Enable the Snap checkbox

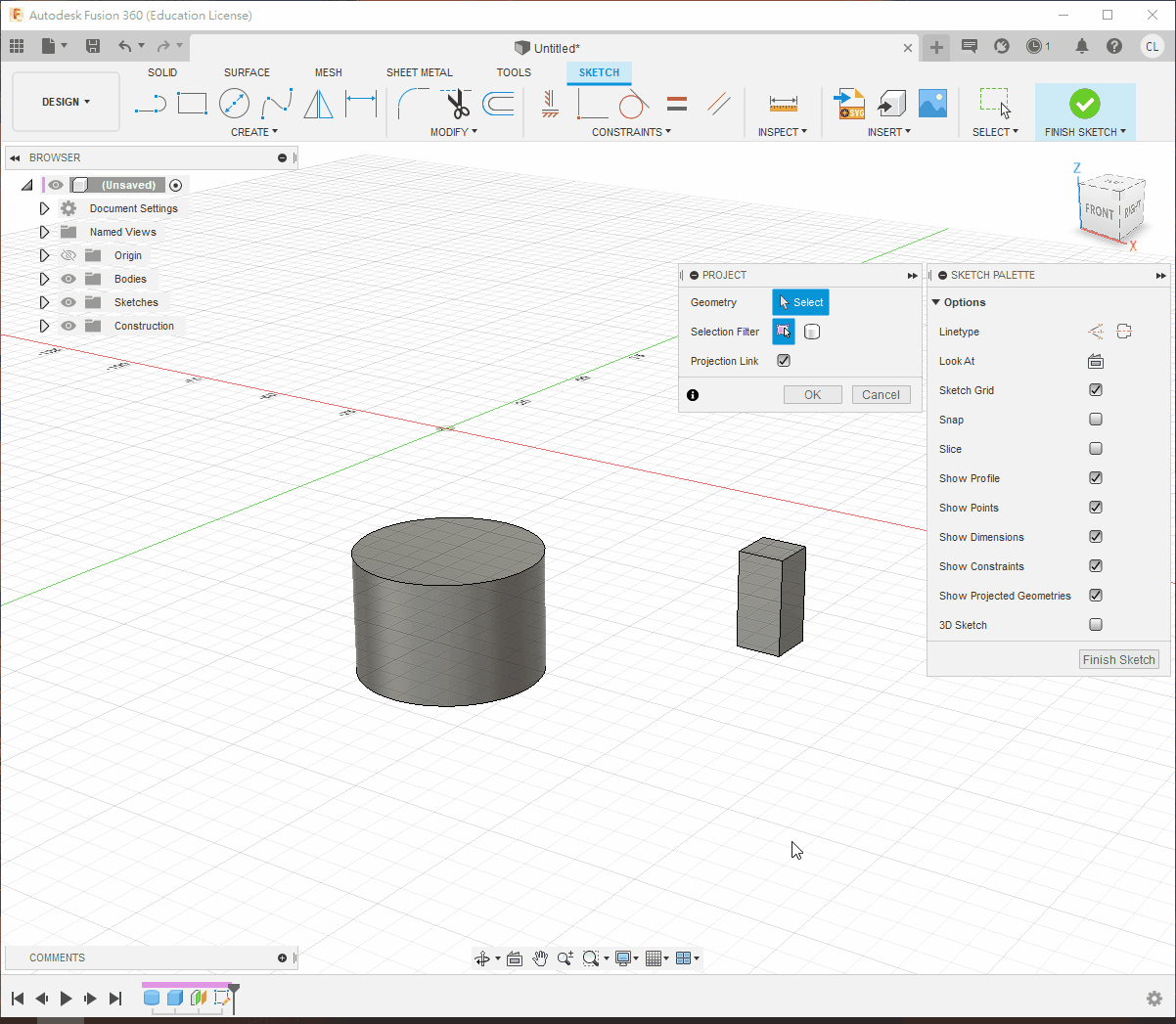click(x=1096, y=420)
